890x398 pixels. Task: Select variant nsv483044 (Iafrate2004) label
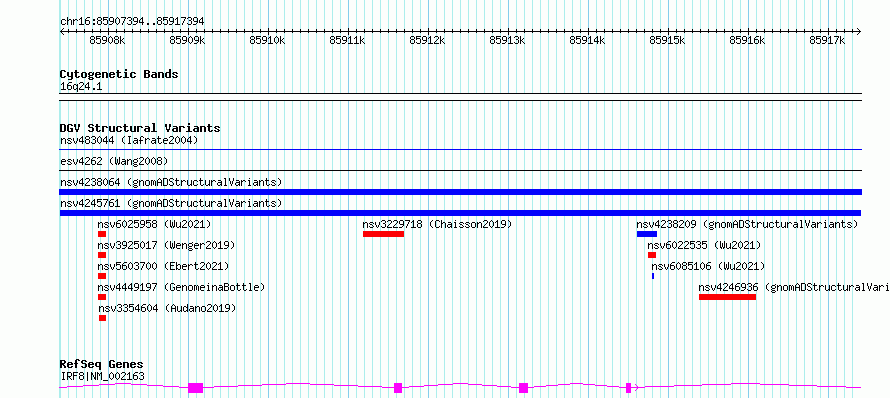[x=129, y=140]
